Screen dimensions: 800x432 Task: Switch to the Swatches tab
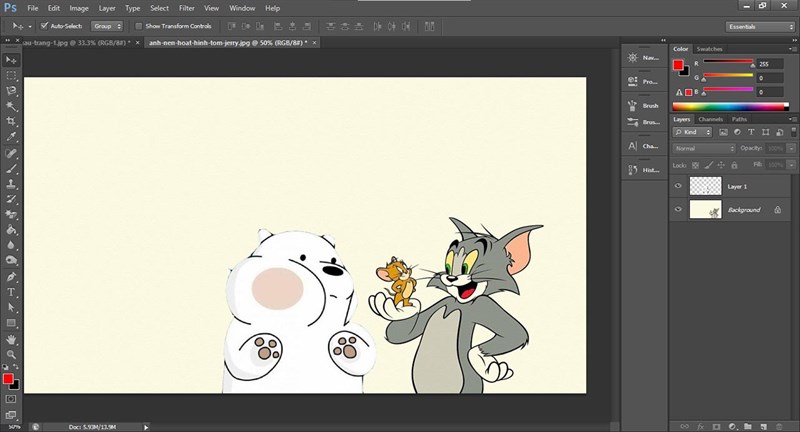pos(710,49)
